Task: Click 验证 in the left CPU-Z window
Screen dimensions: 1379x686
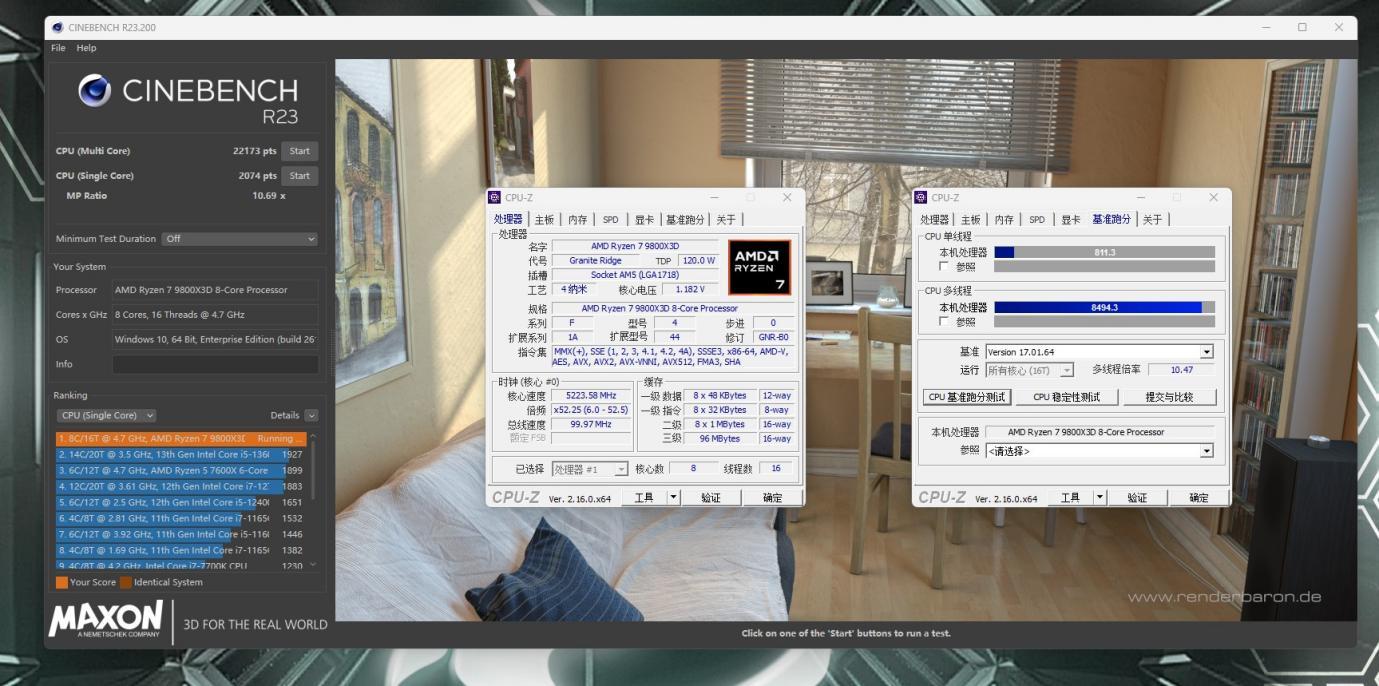Action: (x=710, y=497)
